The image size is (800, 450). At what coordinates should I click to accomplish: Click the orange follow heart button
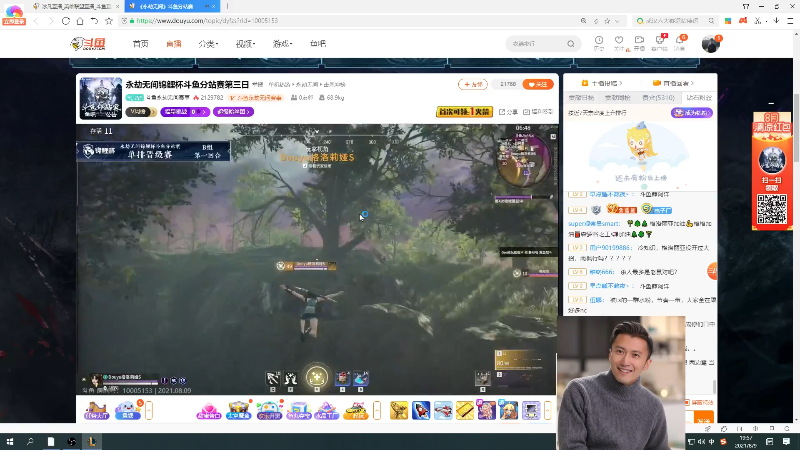point(538,84)
